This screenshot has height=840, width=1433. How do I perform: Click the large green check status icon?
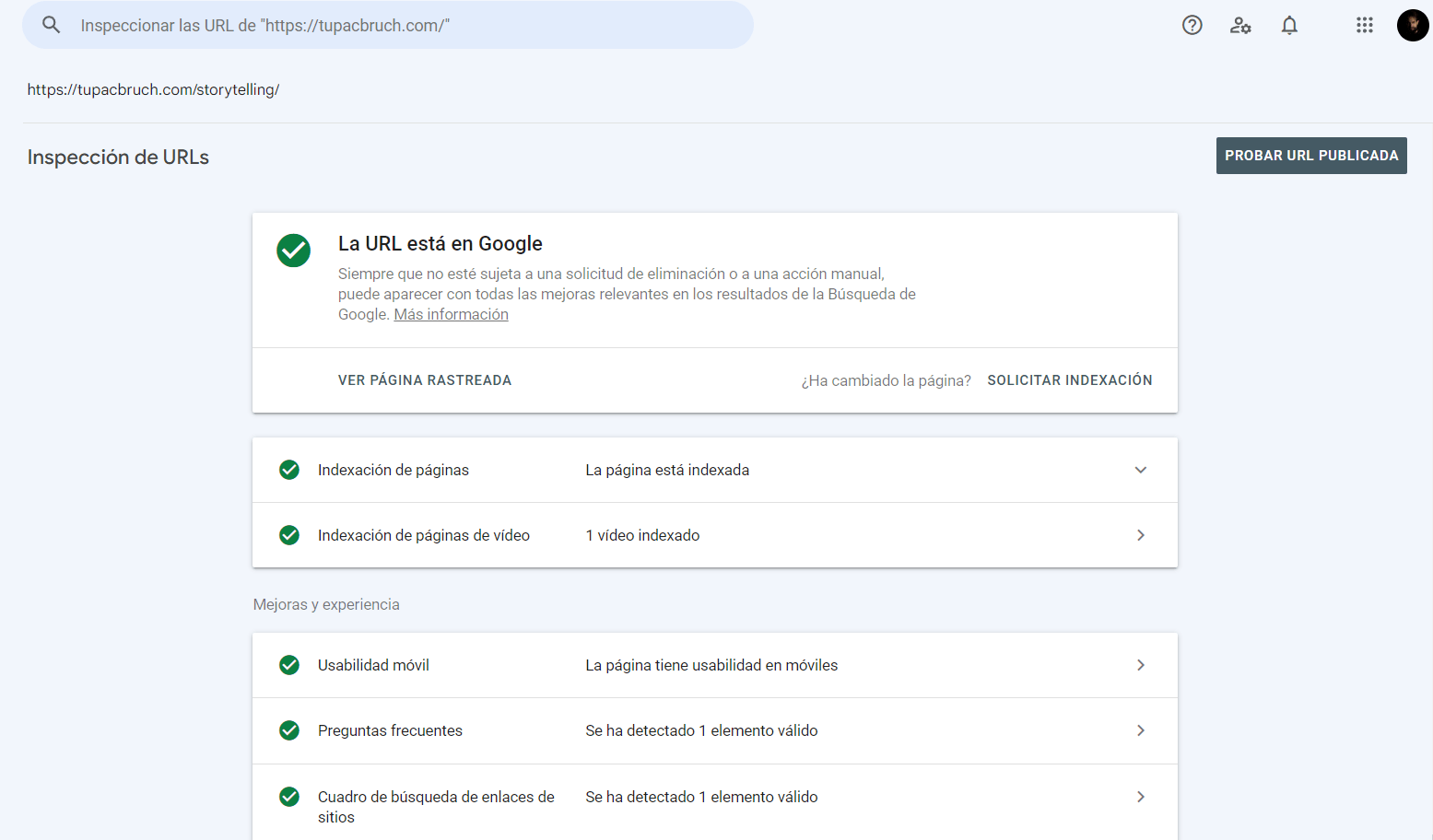tap(293, 250)
